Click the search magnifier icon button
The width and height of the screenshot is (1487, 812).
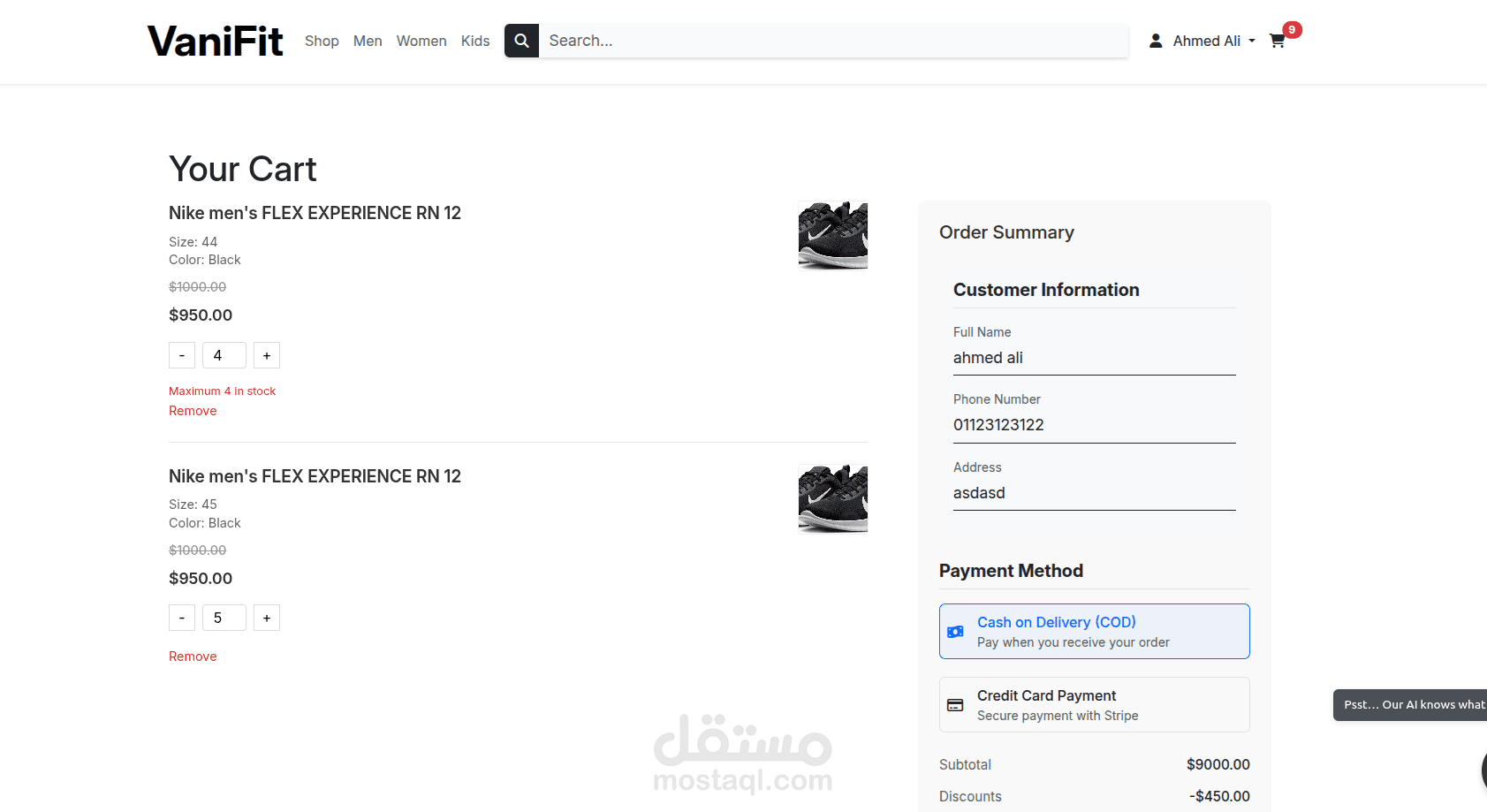(x=521, y=41)
